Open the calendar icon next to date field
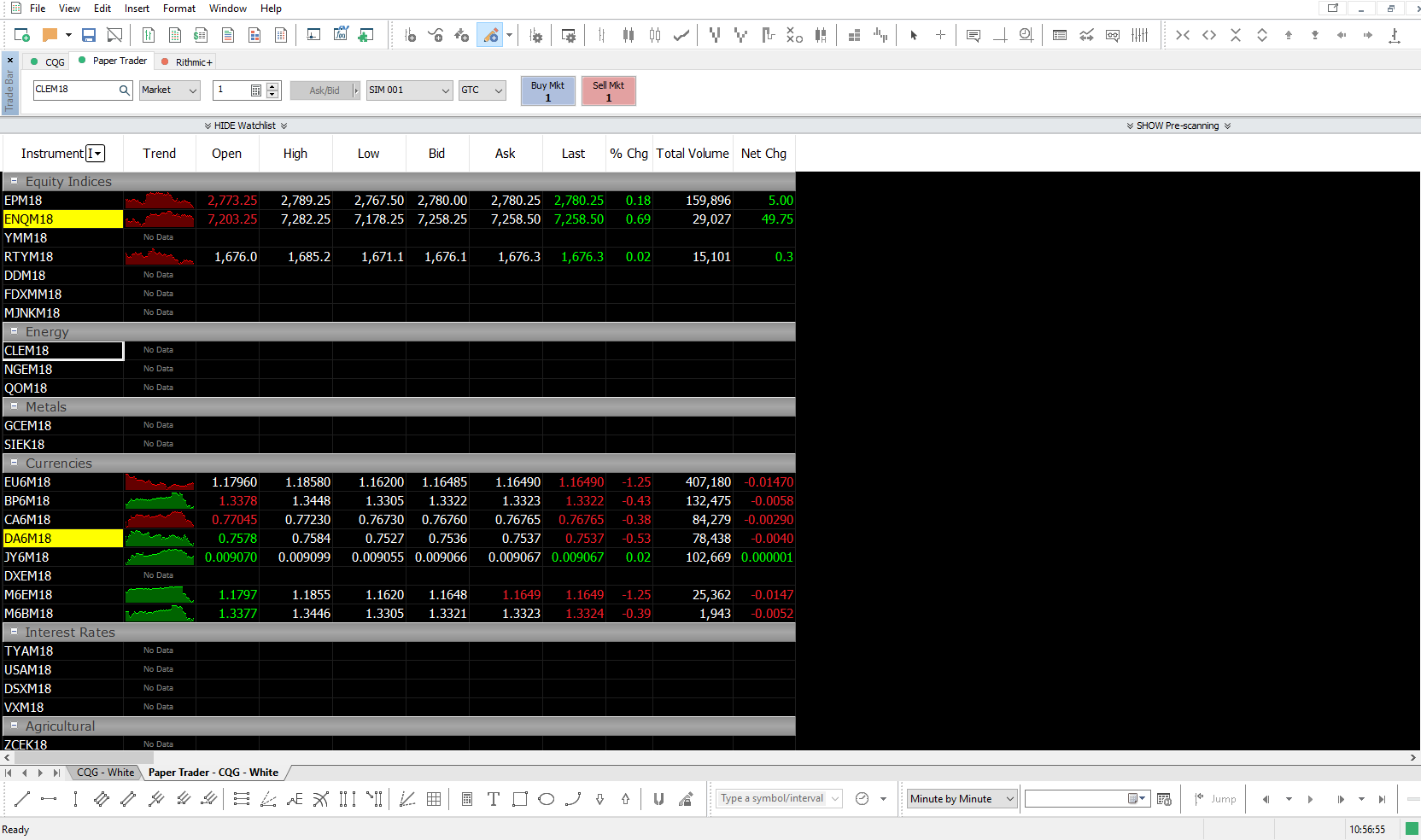The image size is (1421, 840). coord(1164,799)
